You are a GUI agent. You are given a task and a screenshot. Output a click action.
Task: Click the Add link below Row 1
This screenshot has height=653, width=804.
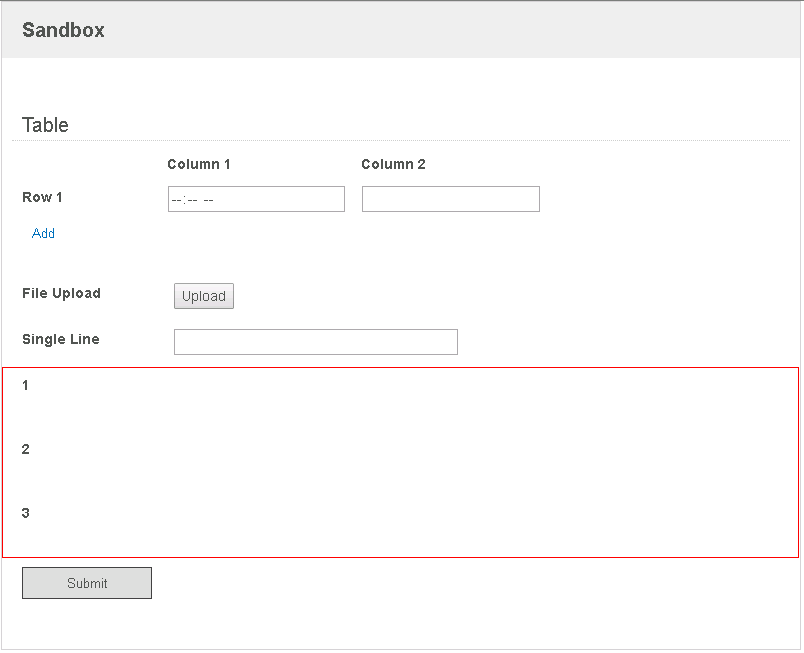[x=43, y=234]
